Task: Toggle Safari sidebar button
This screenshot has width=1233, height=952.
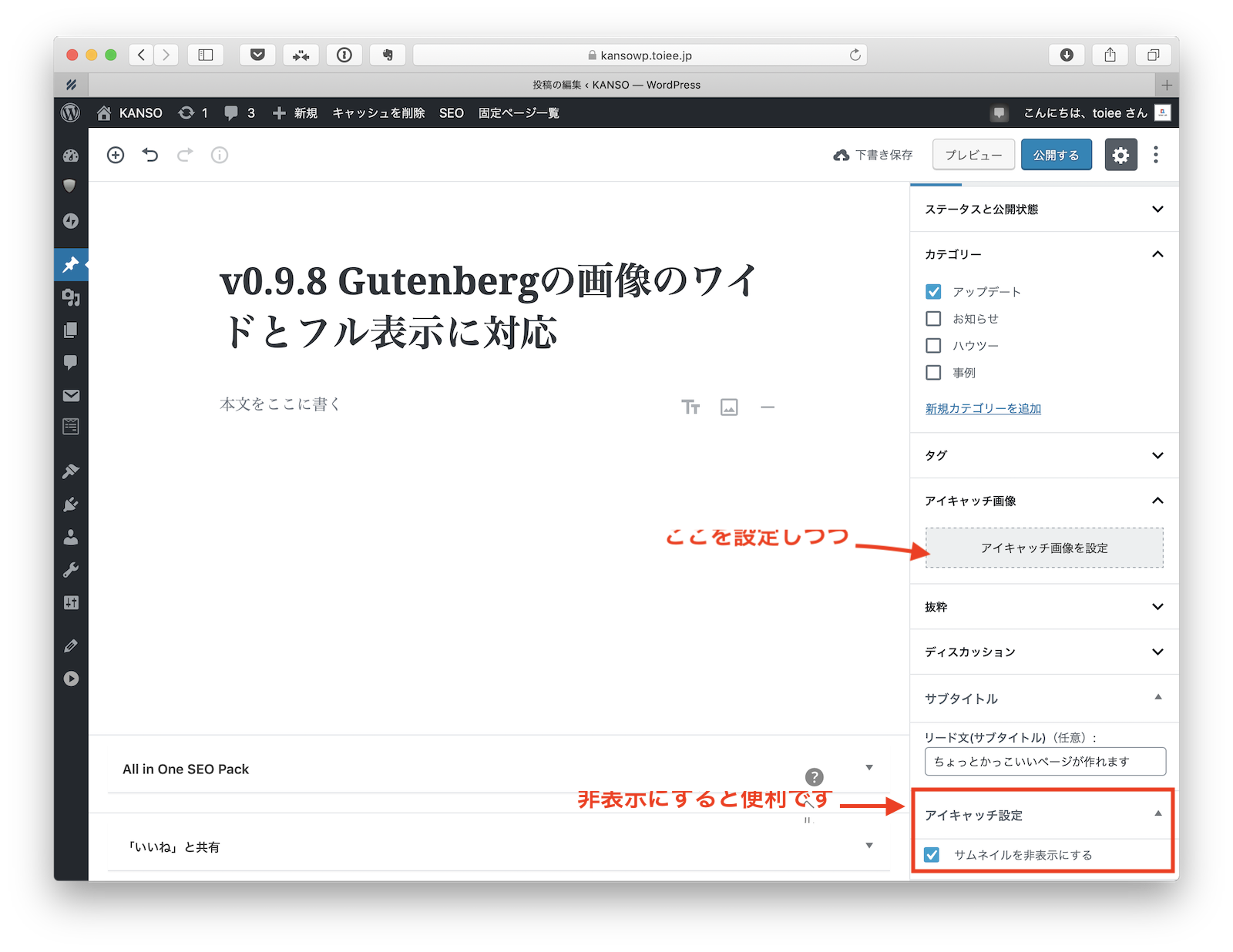Action: coord(206,55)
